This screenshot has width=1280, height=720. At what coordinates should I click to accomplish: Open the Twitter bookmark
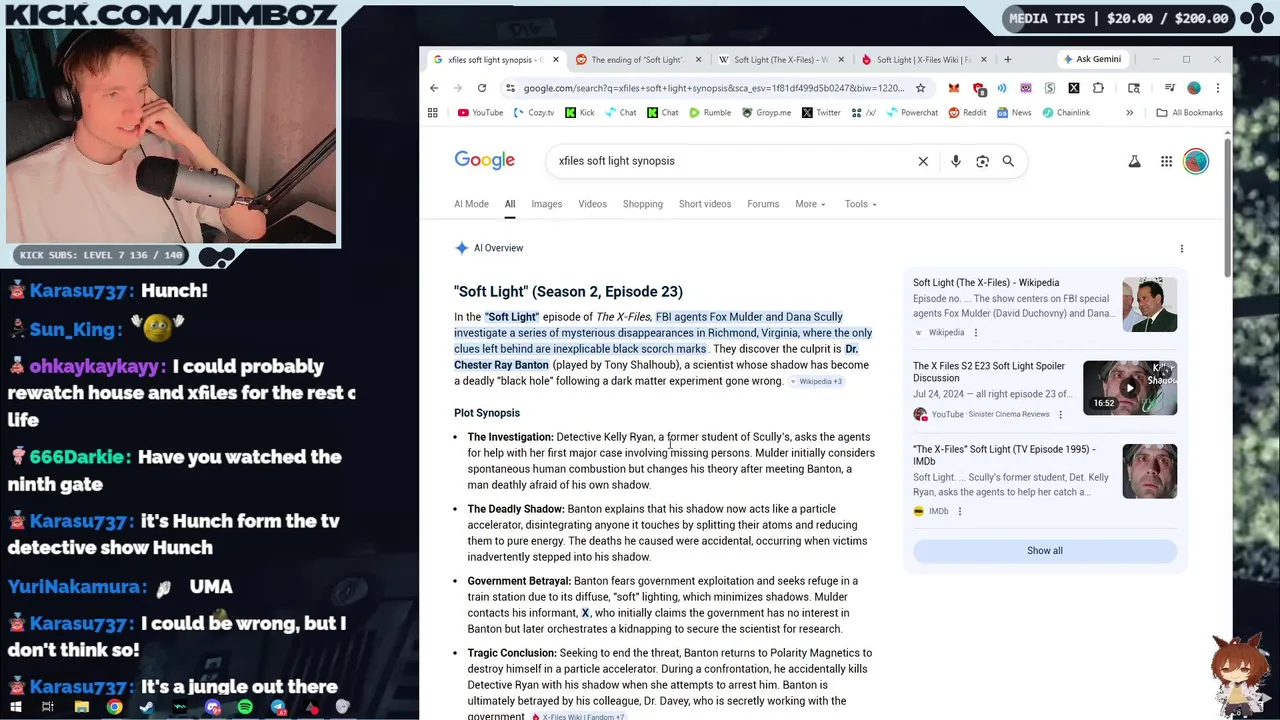tap(821, 113)
